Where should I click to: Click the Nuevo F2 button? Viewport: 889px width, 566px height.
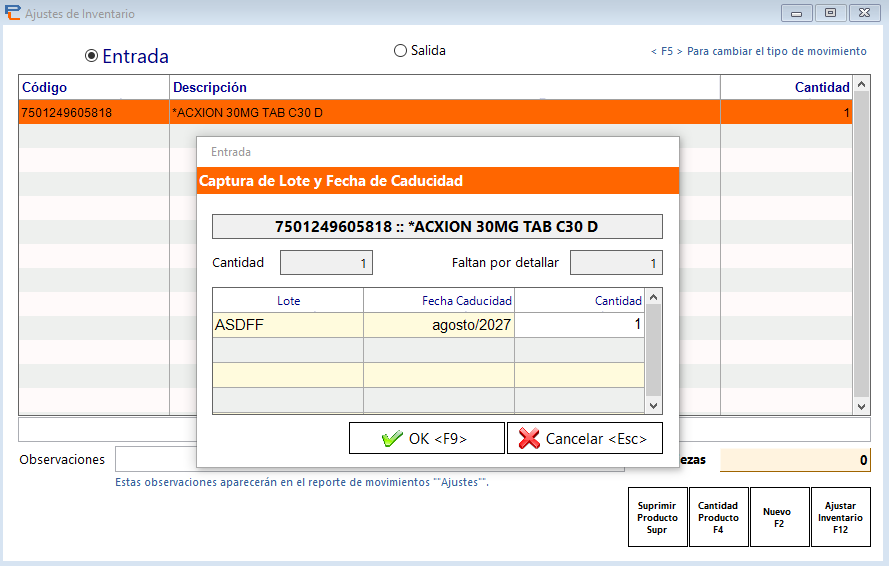coord(780,517)
